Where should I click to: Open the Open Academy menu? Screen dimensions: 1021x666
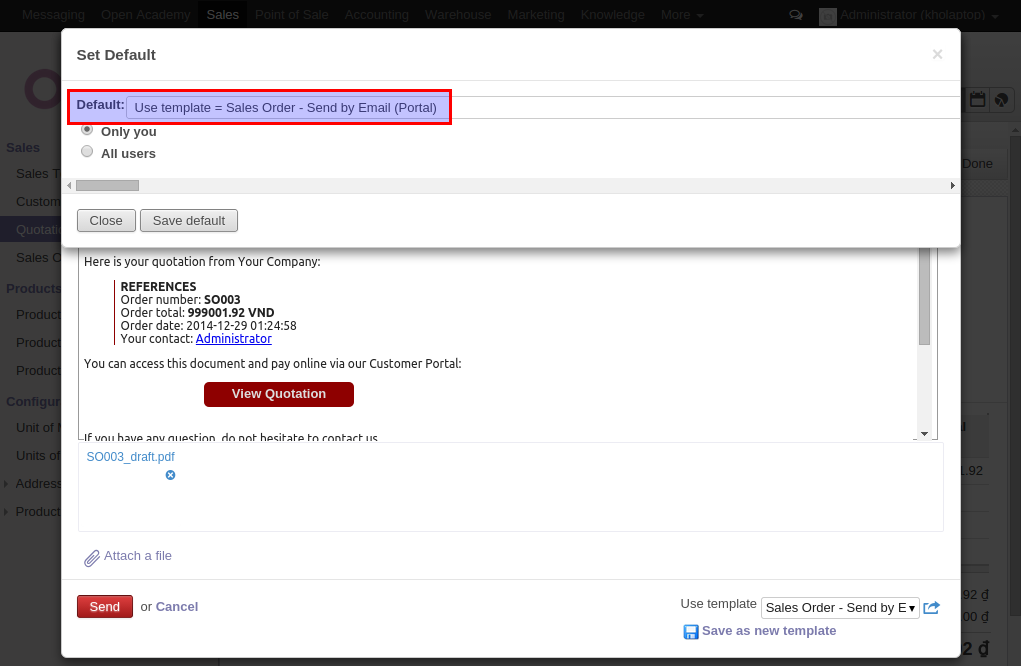[x=145, y=14]
